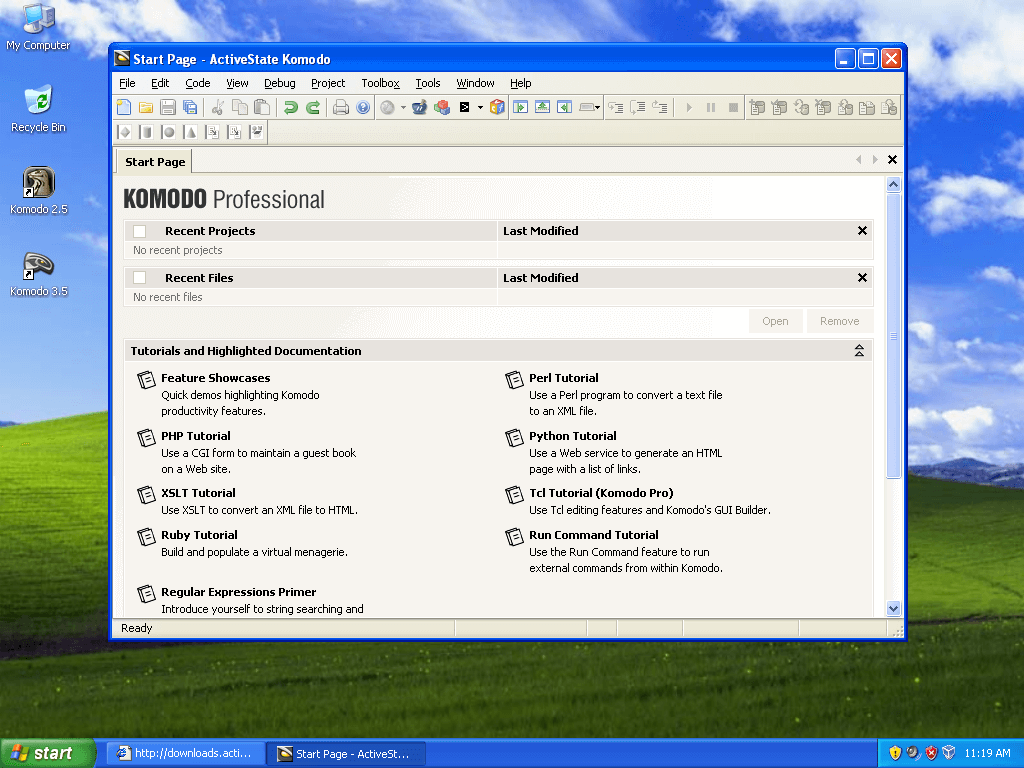Click the Step In debug icon
This screenshot has width=1024, height=768.
[x=615, y=107]
